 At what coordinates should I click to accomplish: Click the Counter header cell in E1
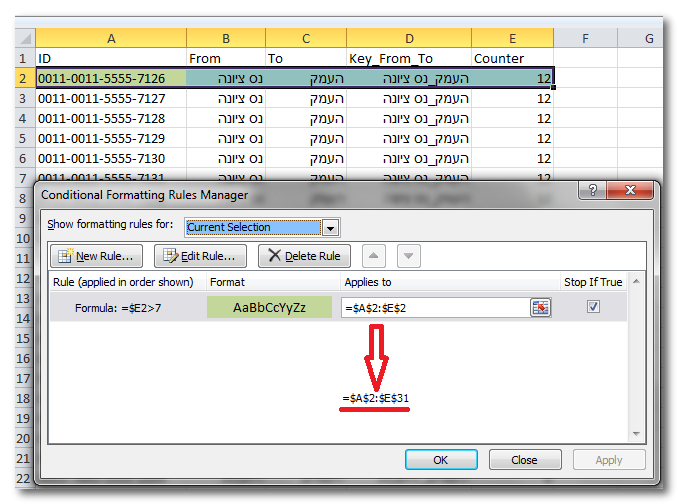(512, 58)
